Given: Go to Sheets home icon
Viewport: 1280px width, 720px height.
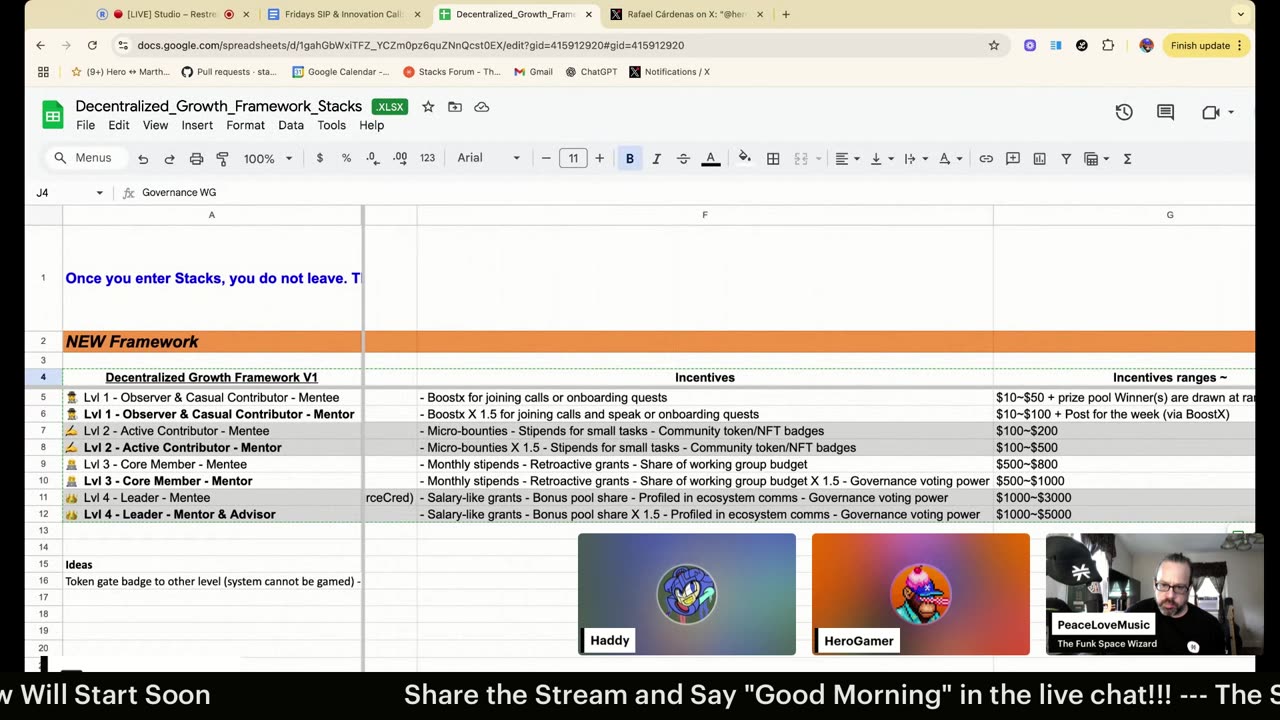Looking at the screenshot, I should click(52, 115).
